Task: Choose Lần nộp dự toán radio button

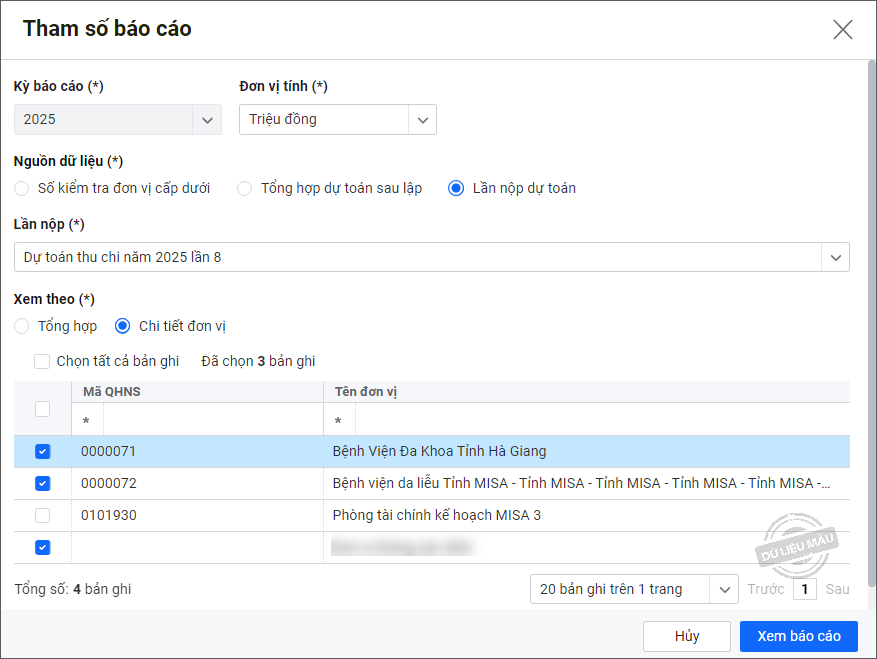Action: point(456,188)
